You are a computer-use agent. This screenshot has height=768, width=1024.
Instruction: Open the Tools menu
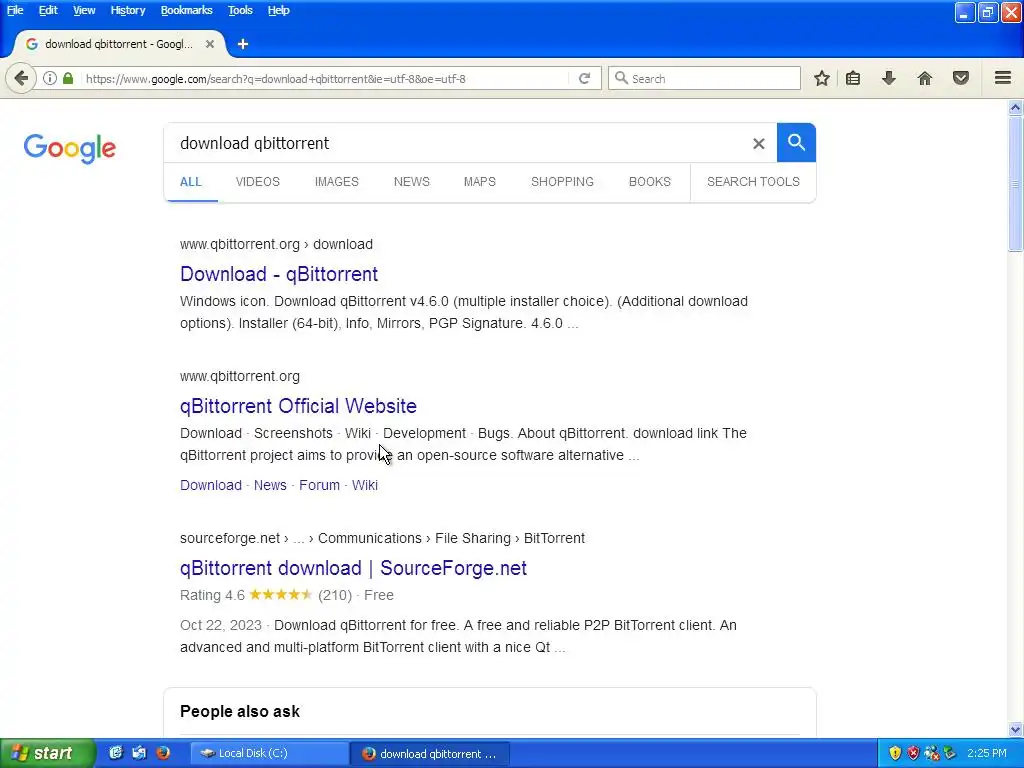[x=240, y=10]
